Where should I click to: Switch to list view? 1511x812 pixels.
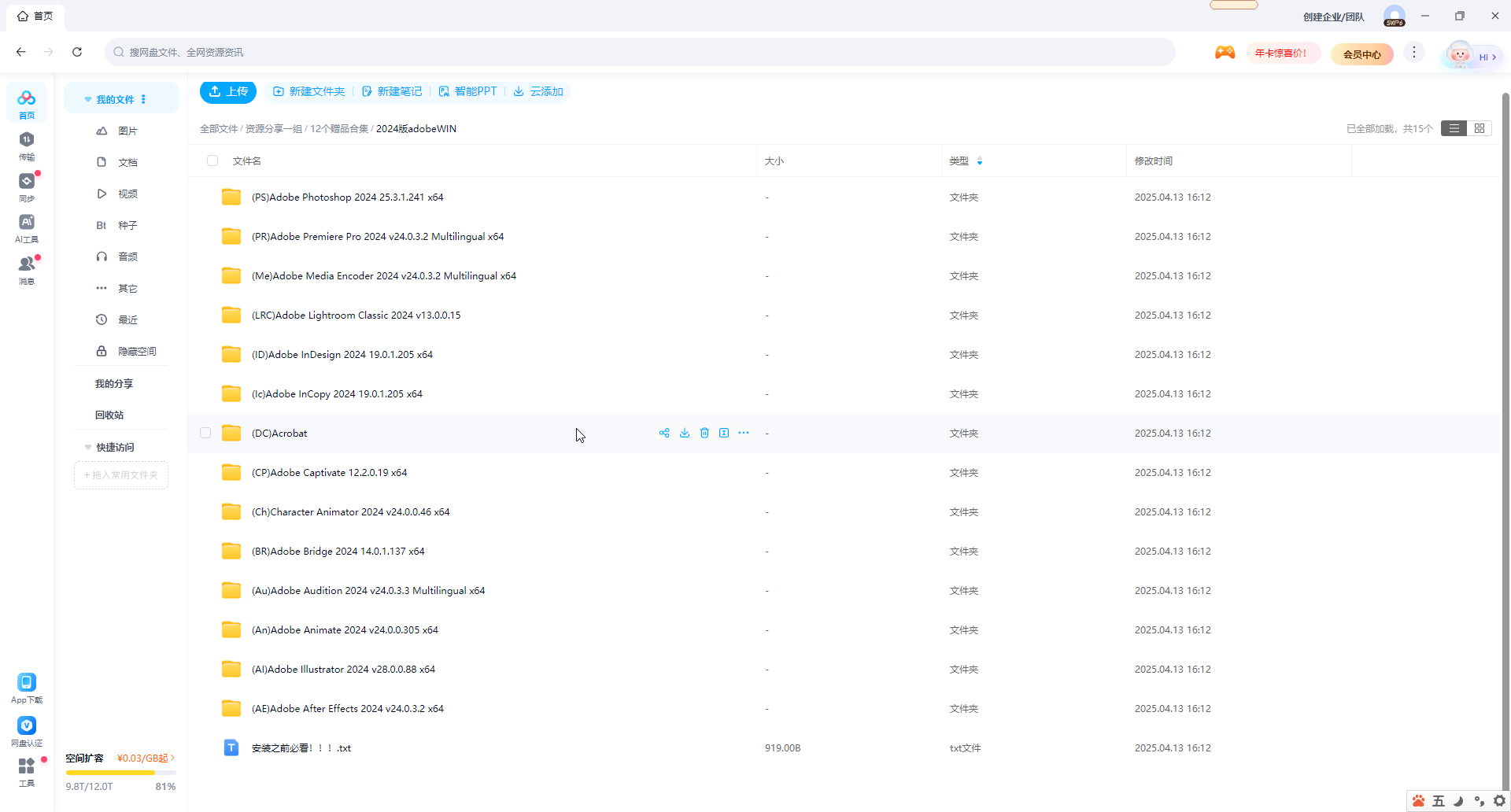click(1454, 128)
